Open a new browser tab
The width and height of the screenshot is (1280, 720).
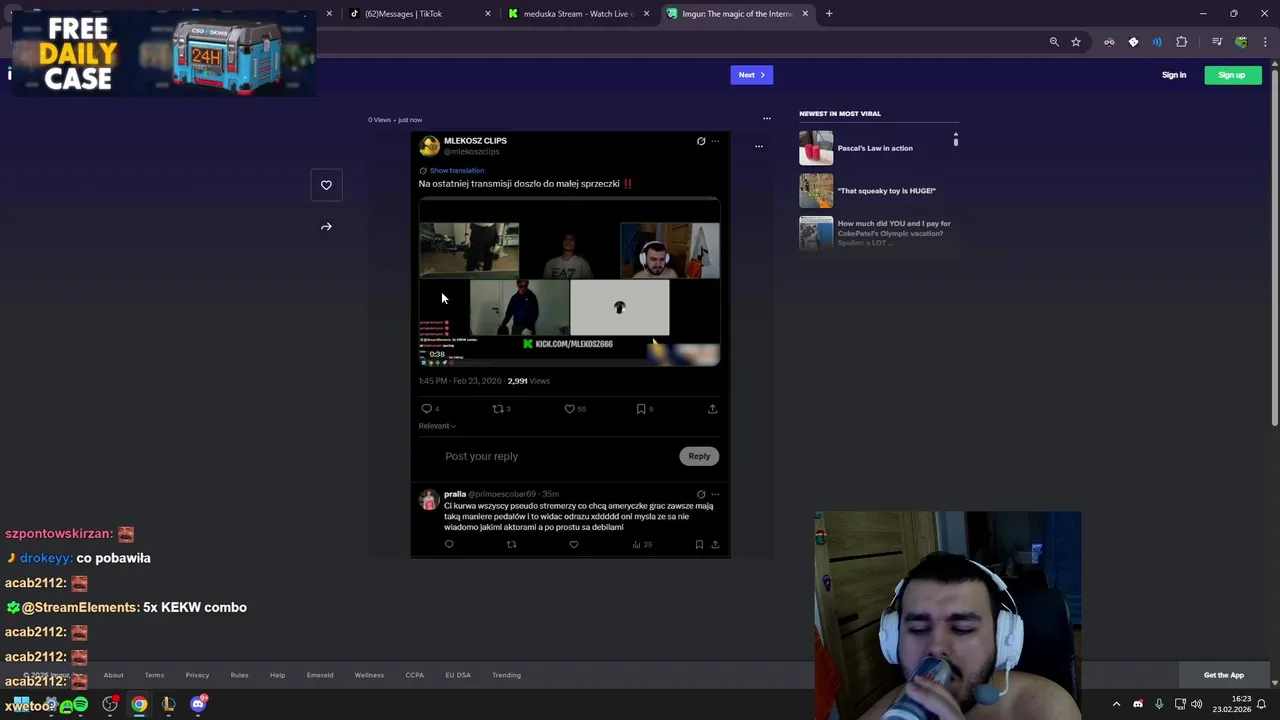pos(829,14)
